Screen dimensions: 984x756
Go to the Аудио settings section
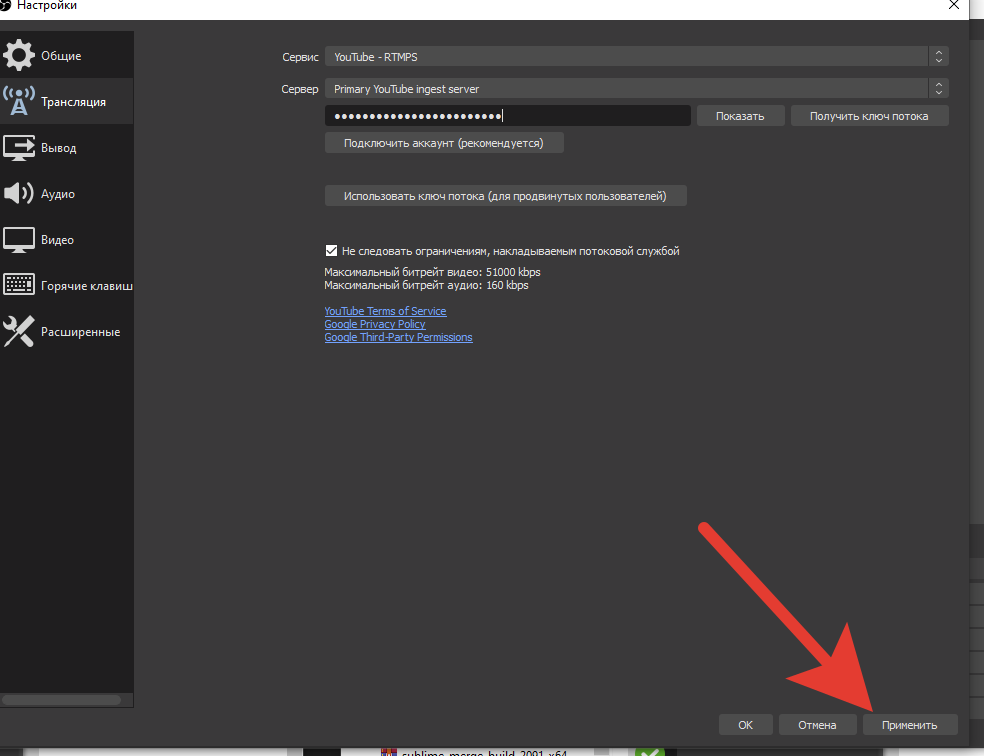click(x=58, y=194)
